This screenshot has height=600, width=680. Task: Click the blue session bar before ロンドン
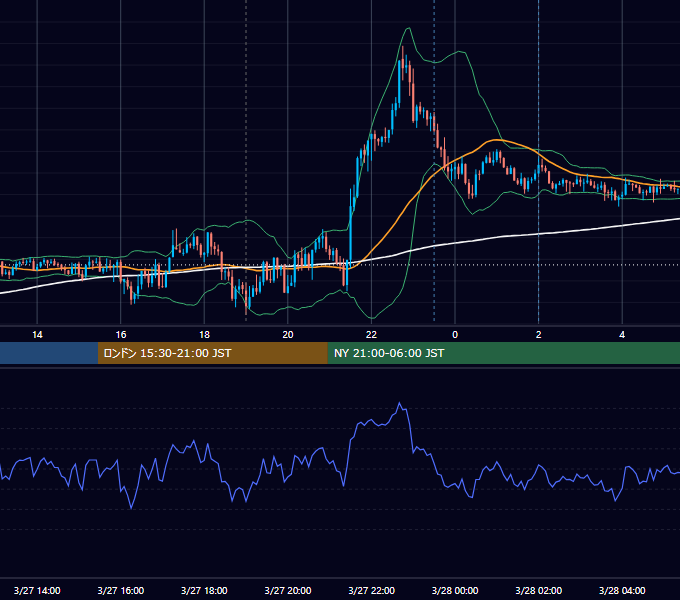tap(49, 353)
